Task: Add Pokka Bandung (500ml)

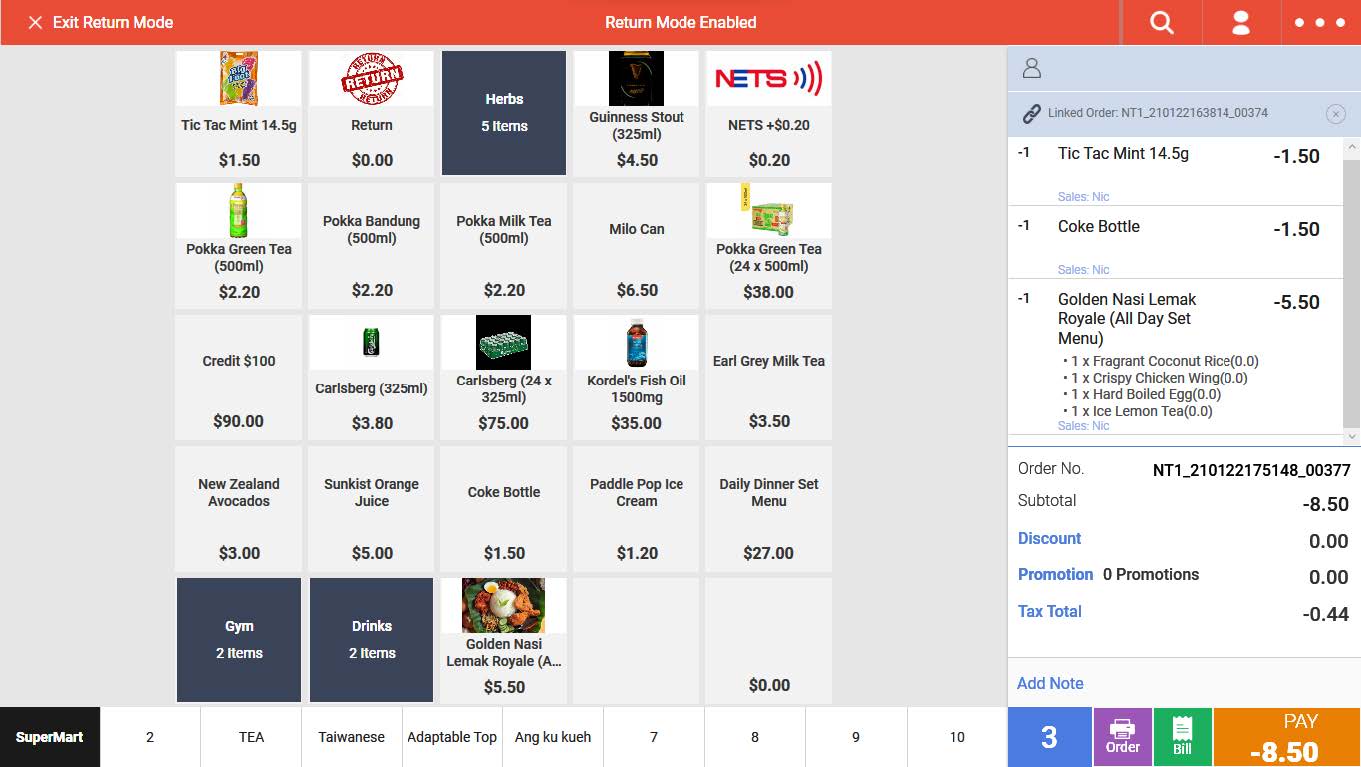Action: coord(372,245)
